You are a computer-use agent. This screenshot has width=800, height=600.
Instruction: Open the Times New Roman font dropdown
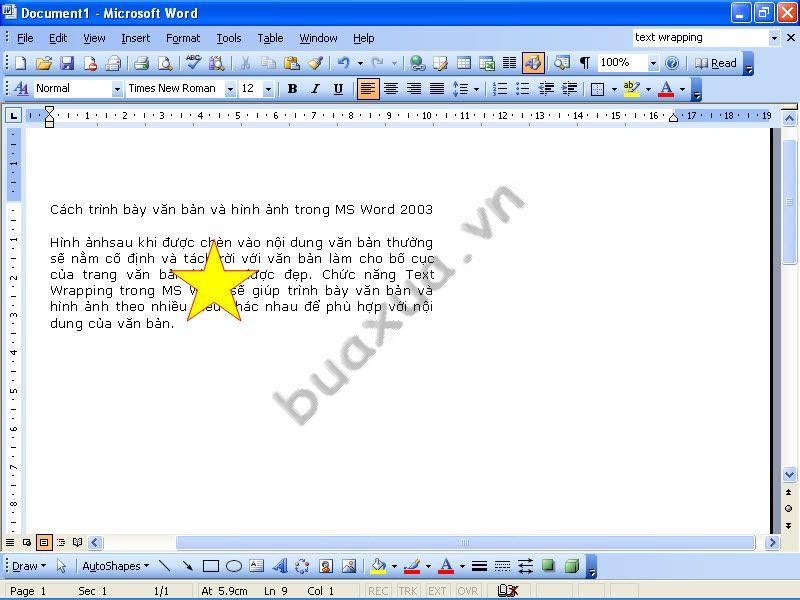click(231, 89)
